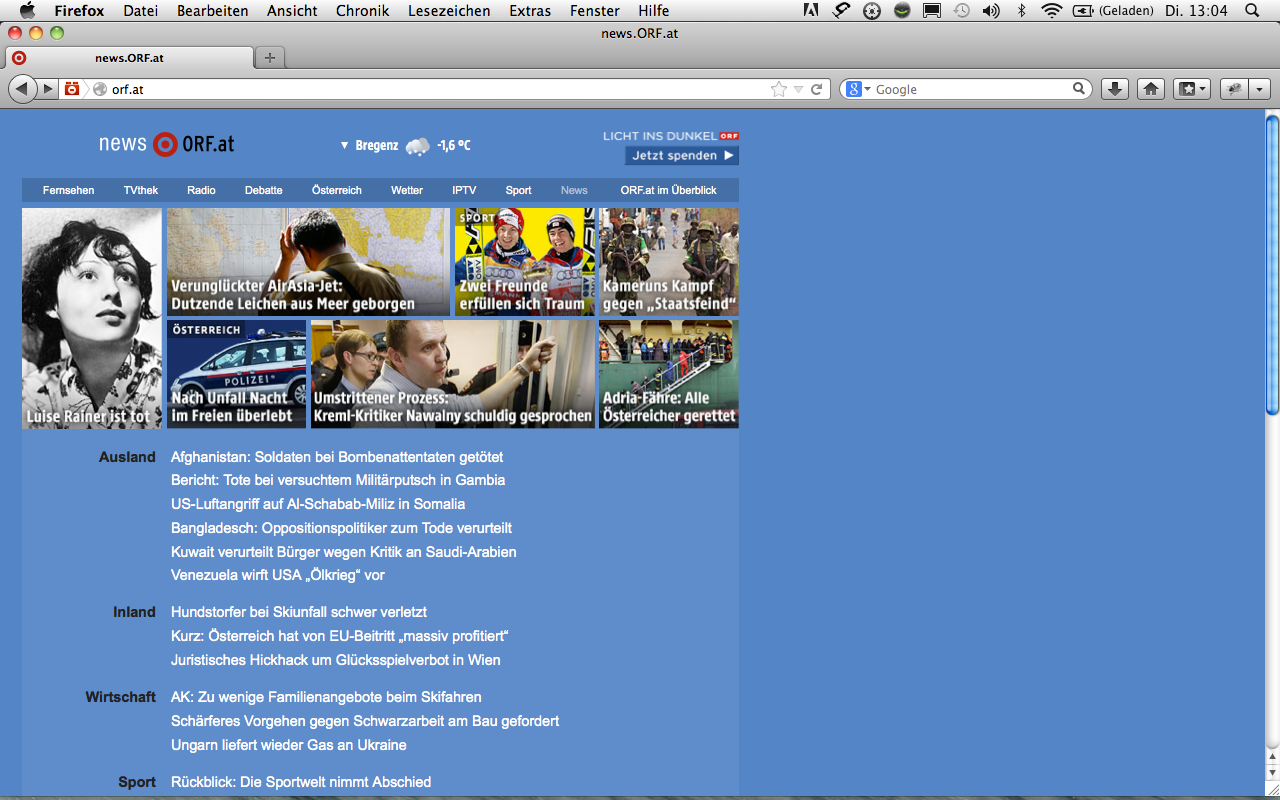Expand the Bregenz weather location dropdown arrow
The width and height of the screenshot is (1280, 800).
coord(344,146)
